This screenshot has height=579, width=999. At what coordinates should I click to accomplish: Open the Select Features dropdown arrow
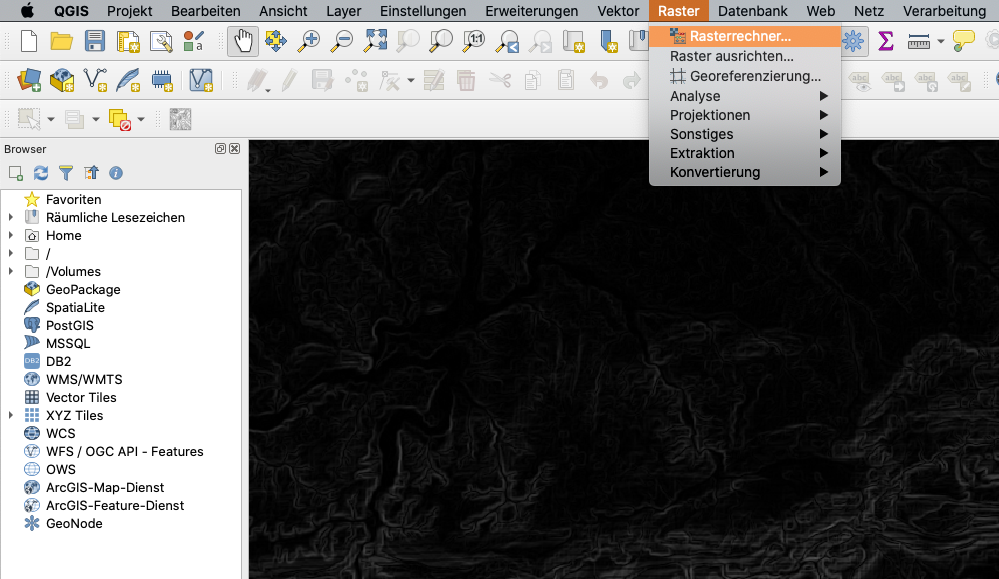(x=51, y=119)
